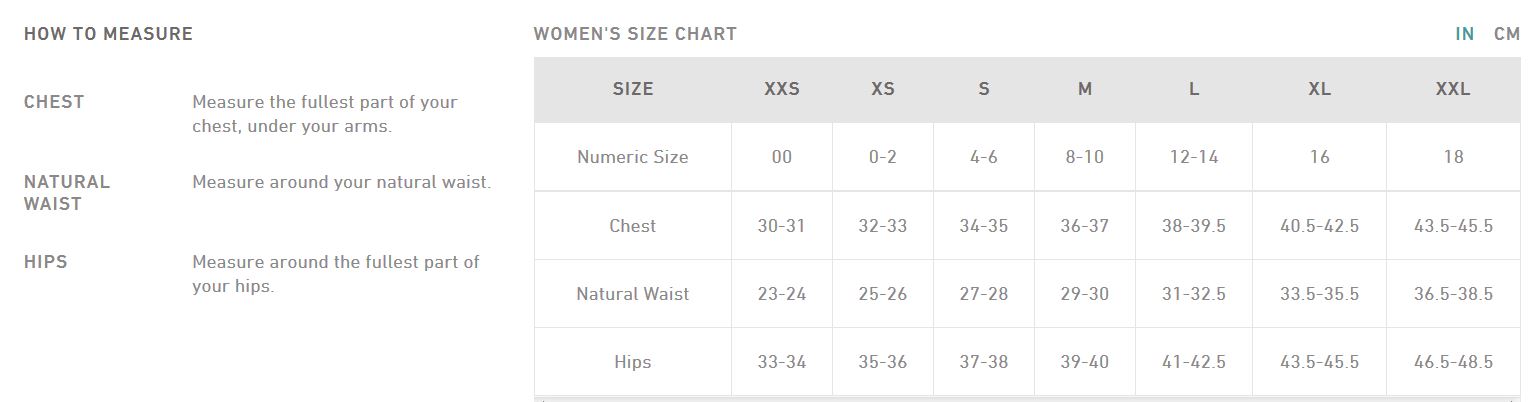Click the NATURAL WAIST guide label
This screenshot has width=1528, height=402.
pos(67,193)
